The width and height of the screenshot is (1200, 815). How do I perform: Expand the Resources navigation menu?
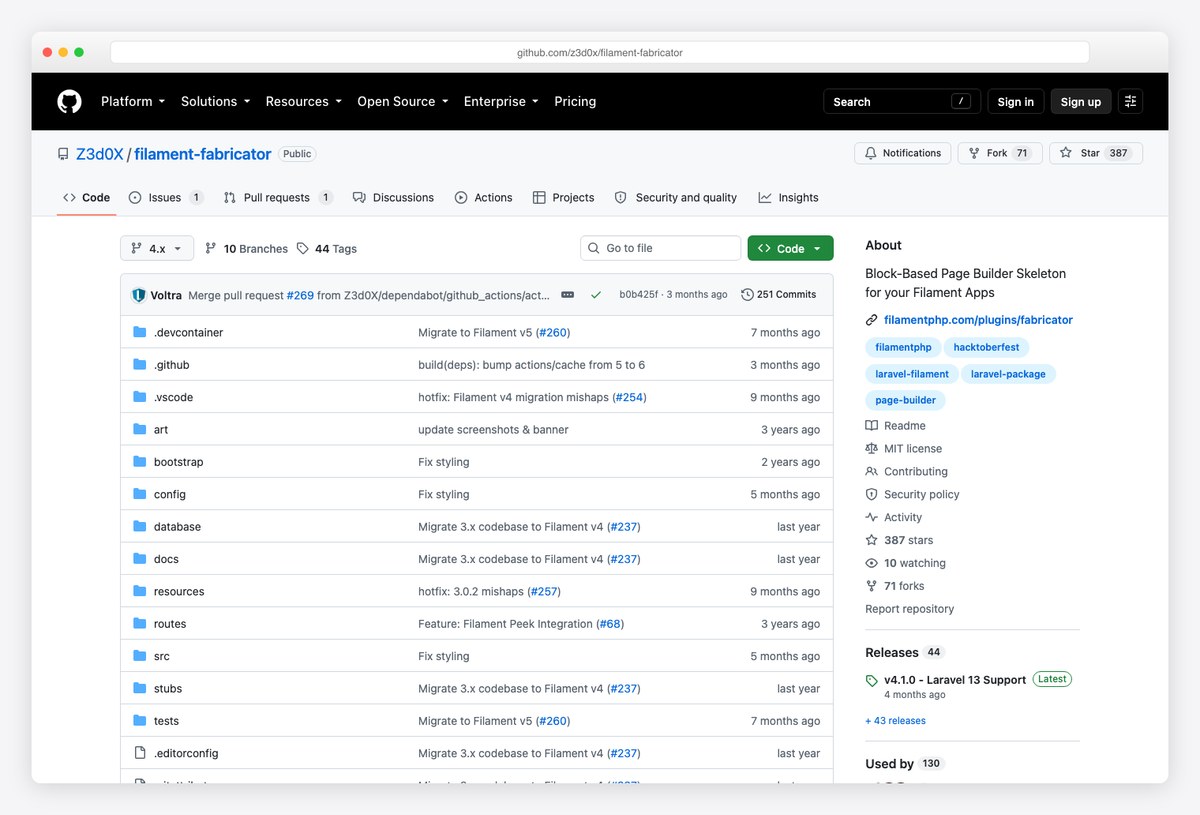tap(304, 101)
